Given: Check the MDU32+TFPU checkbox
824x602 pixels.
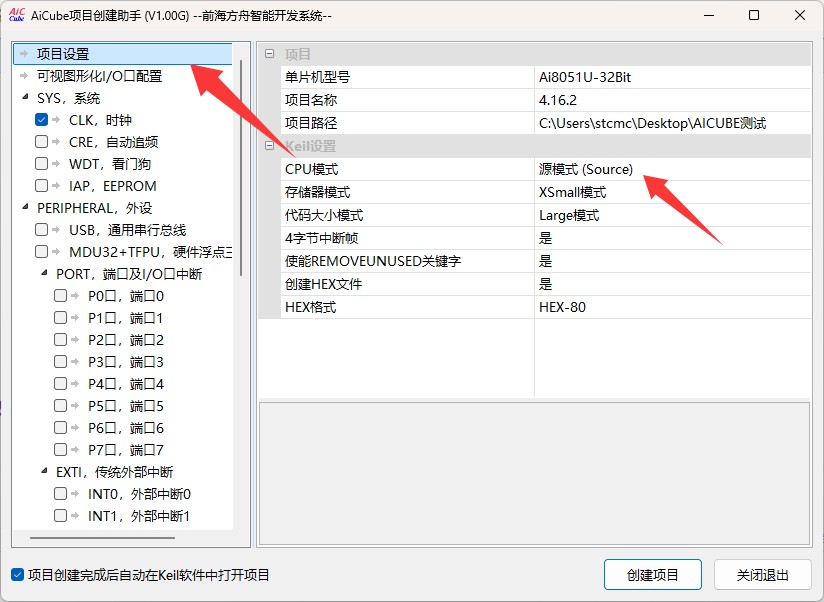Looking at the screenshot, I should (x=42, y=252).
